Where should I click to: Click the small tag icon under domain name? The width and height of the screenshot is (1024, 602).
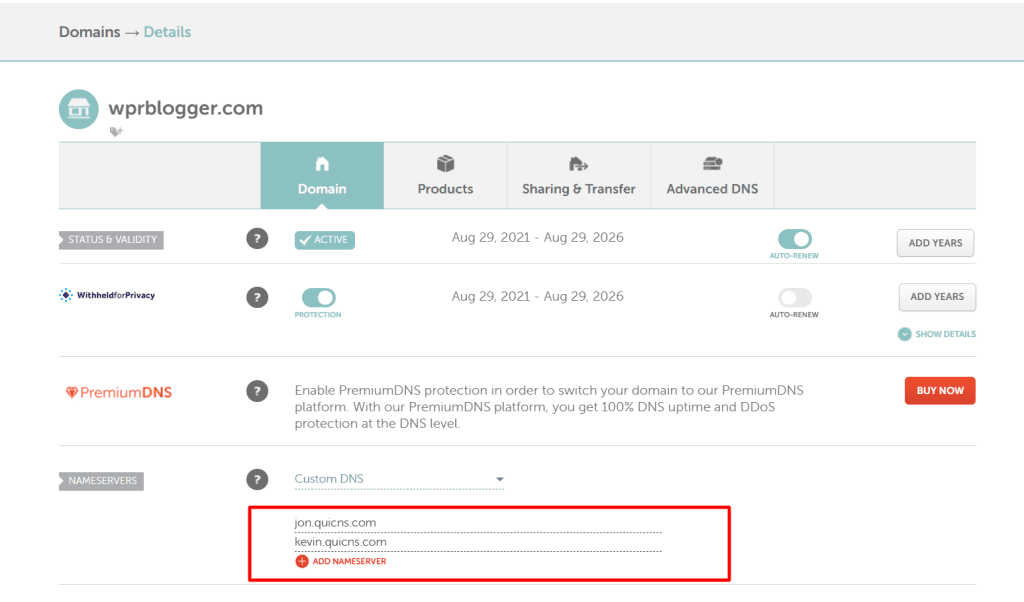click(116, 131)
